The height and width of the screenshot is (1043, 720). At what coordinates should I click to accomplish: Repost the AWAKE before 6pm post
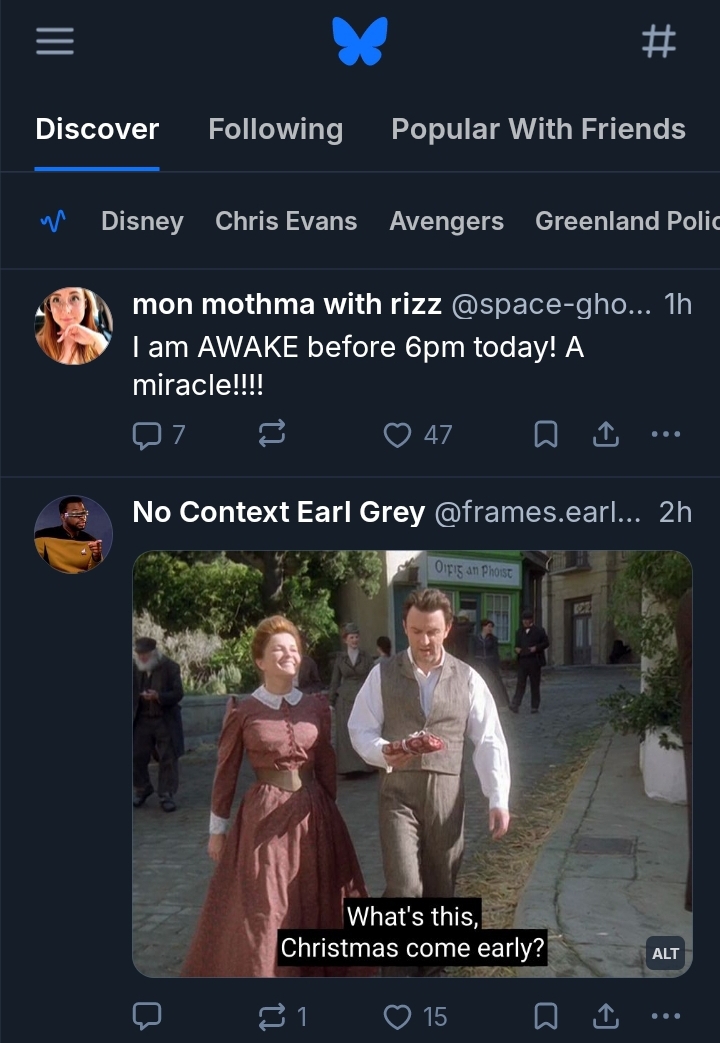(x=271, y=434)
